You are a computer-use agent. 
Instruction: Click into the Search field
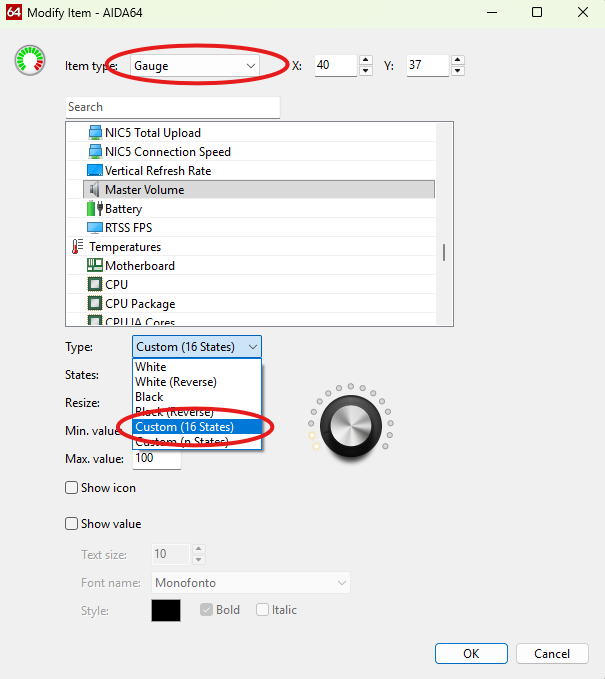172,107
